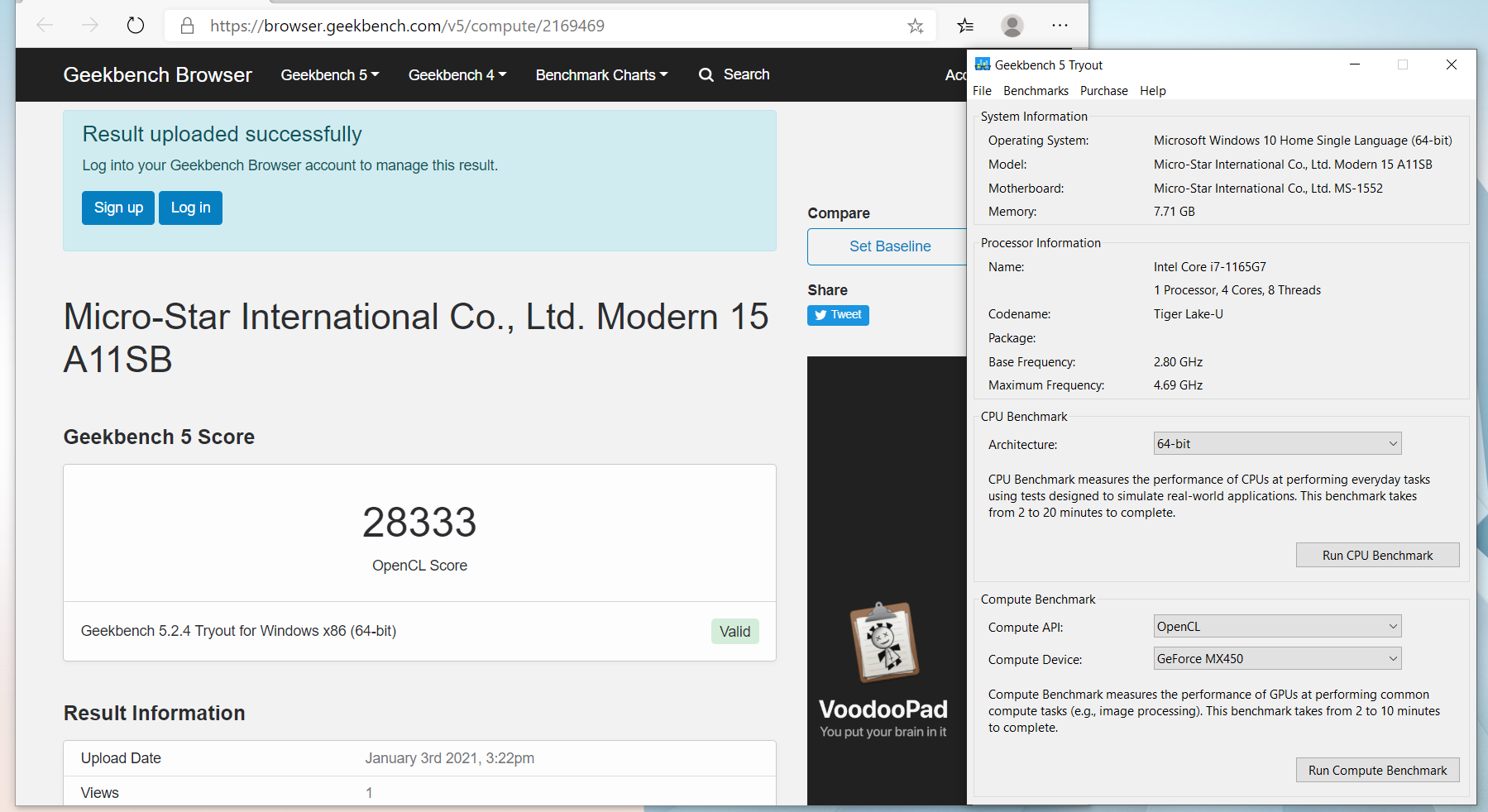Click the Result uploaded successfully heading

[222, 134]
